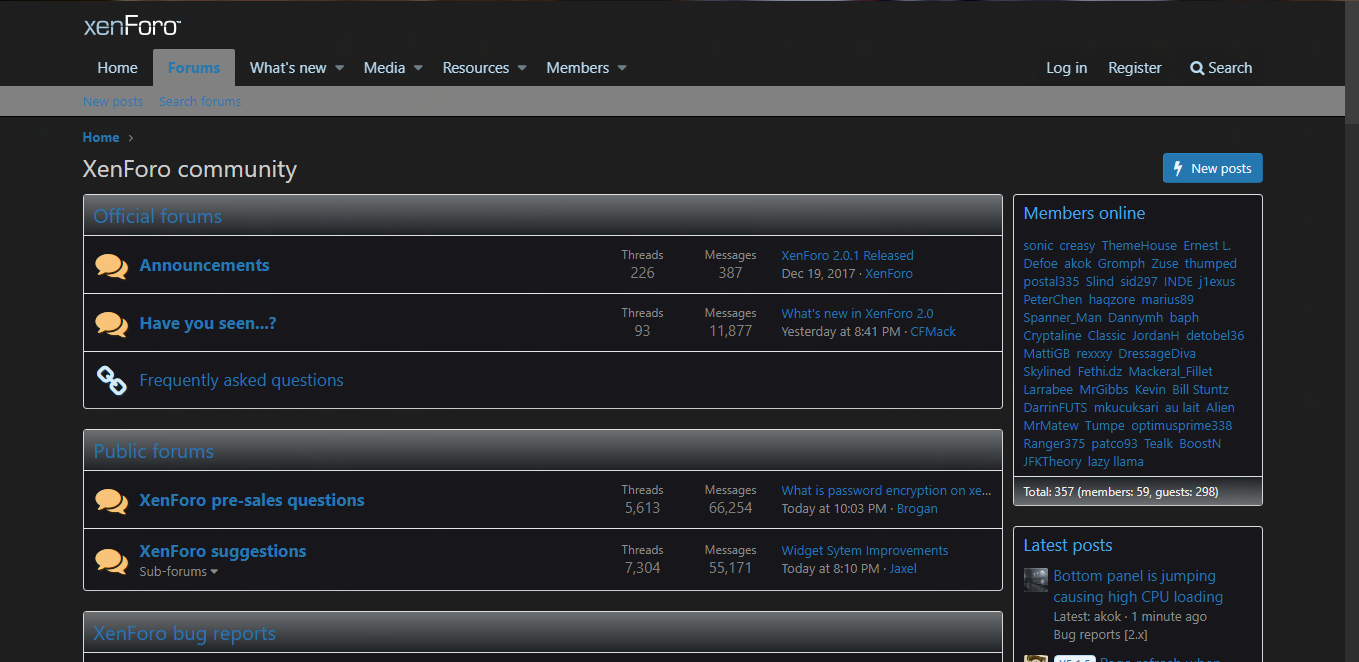
Task: Open the password encryption thread
Action: tap(886, 490)
